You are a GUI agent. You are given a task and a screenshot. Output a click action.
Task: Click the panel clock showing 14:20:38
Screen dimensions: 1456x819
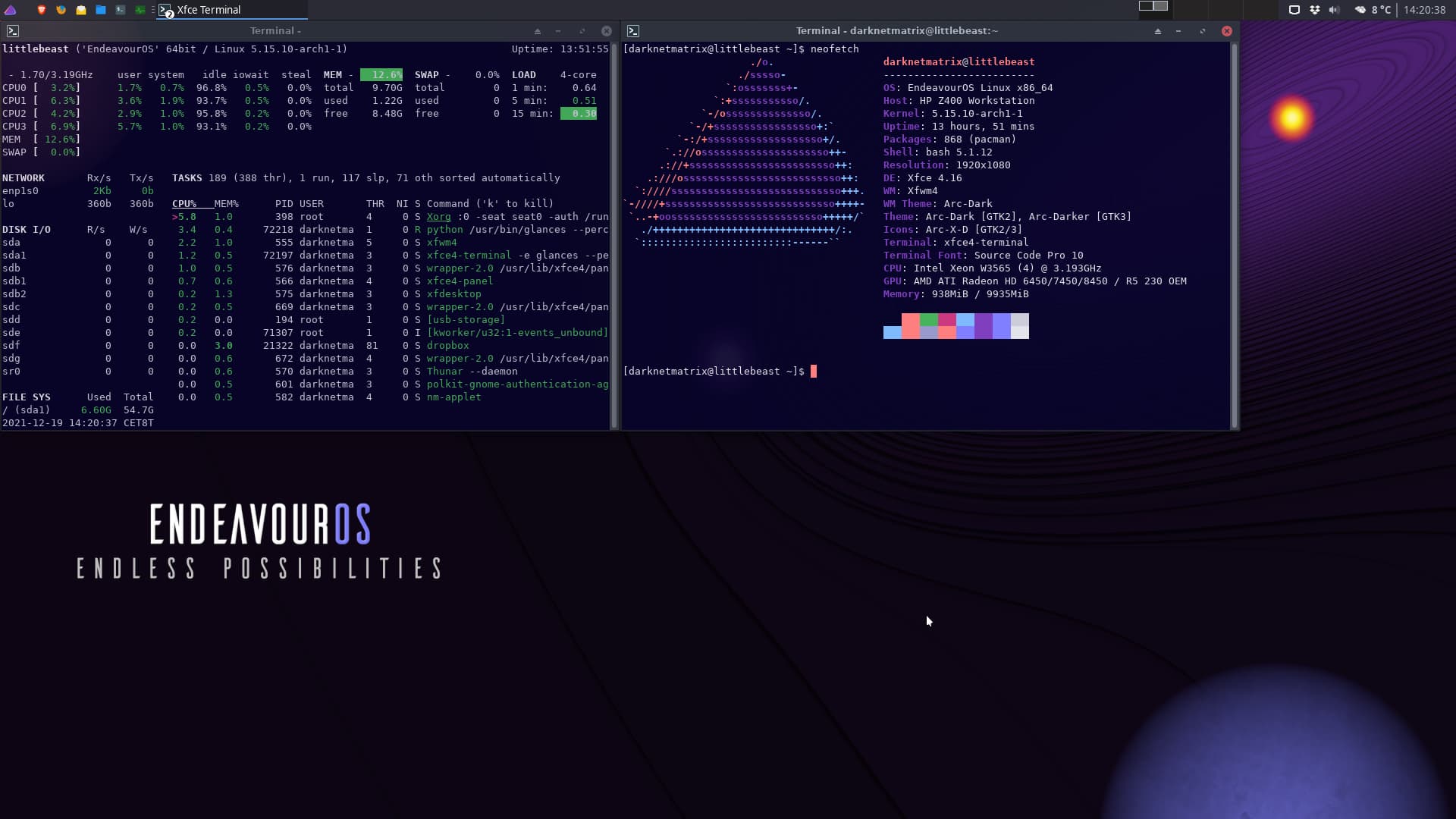[x=1424, y=10]
